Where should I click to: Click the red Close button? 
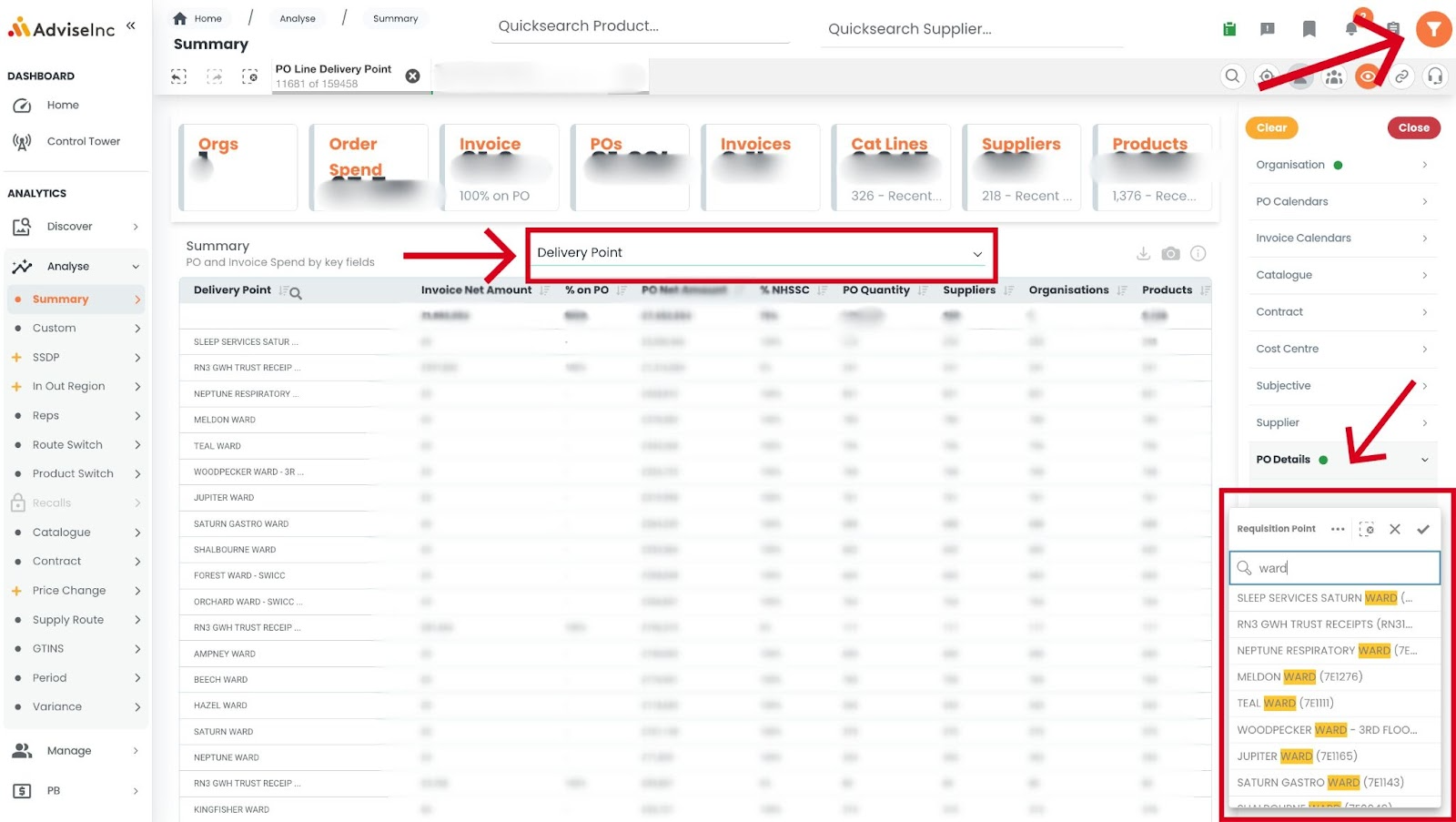(1413, 127)
